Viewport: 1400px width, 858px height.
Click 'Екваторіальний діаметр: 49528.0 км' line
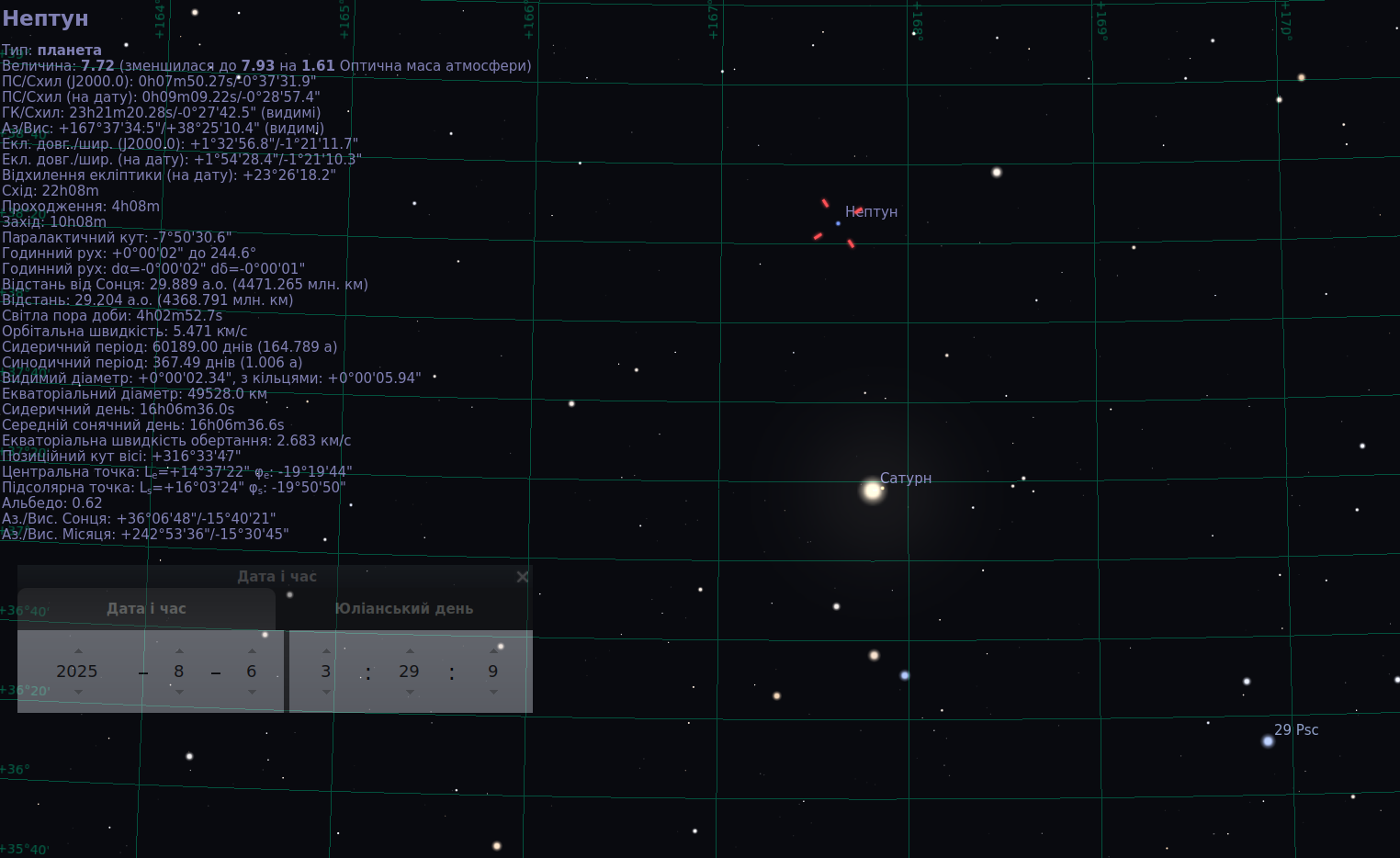134,393
